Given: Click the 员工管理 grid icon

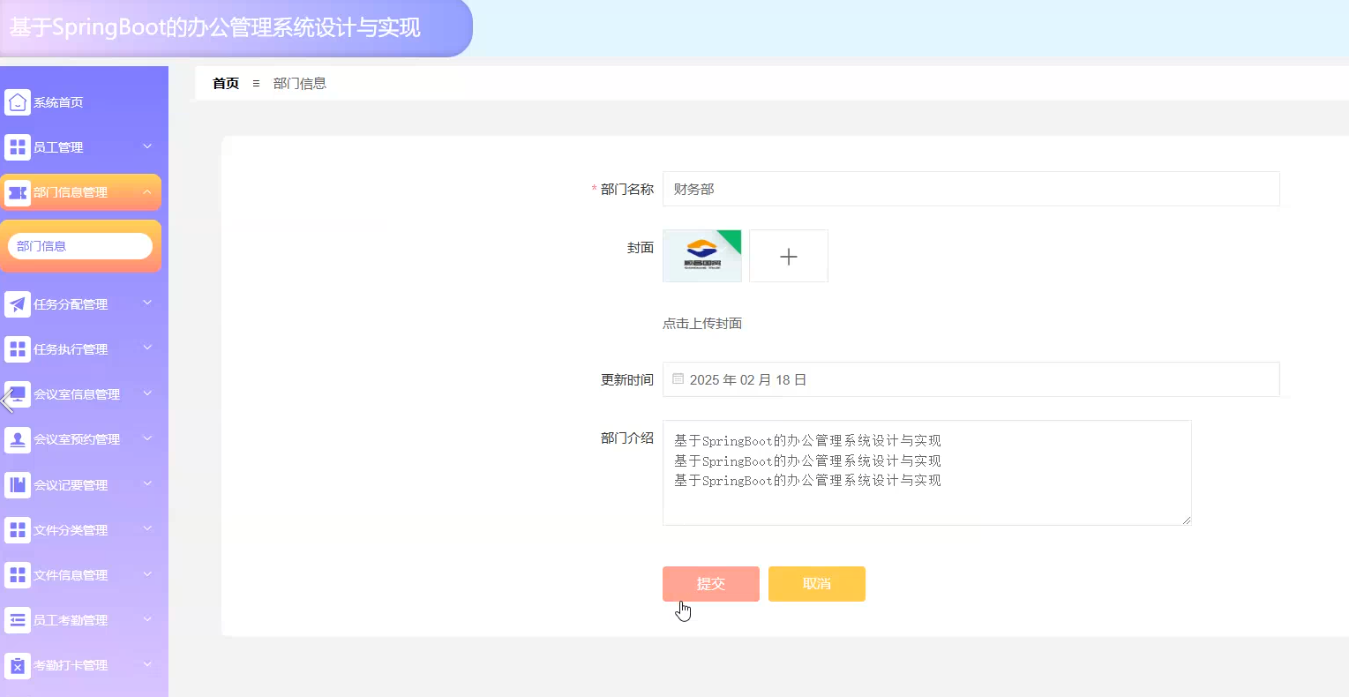Looking at the screenshot, I should pyautogui.click(x=17, y=148).
